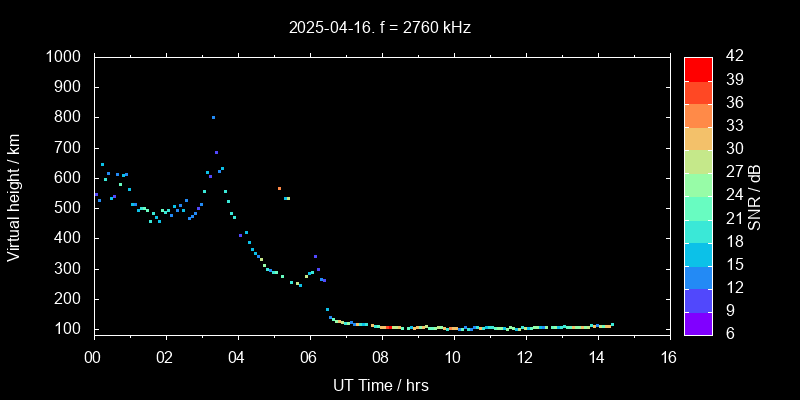Screen dimensions: 800x400
Task: Pick the orange 33–36 dB colorbar swatch
Action: point(698,115)
